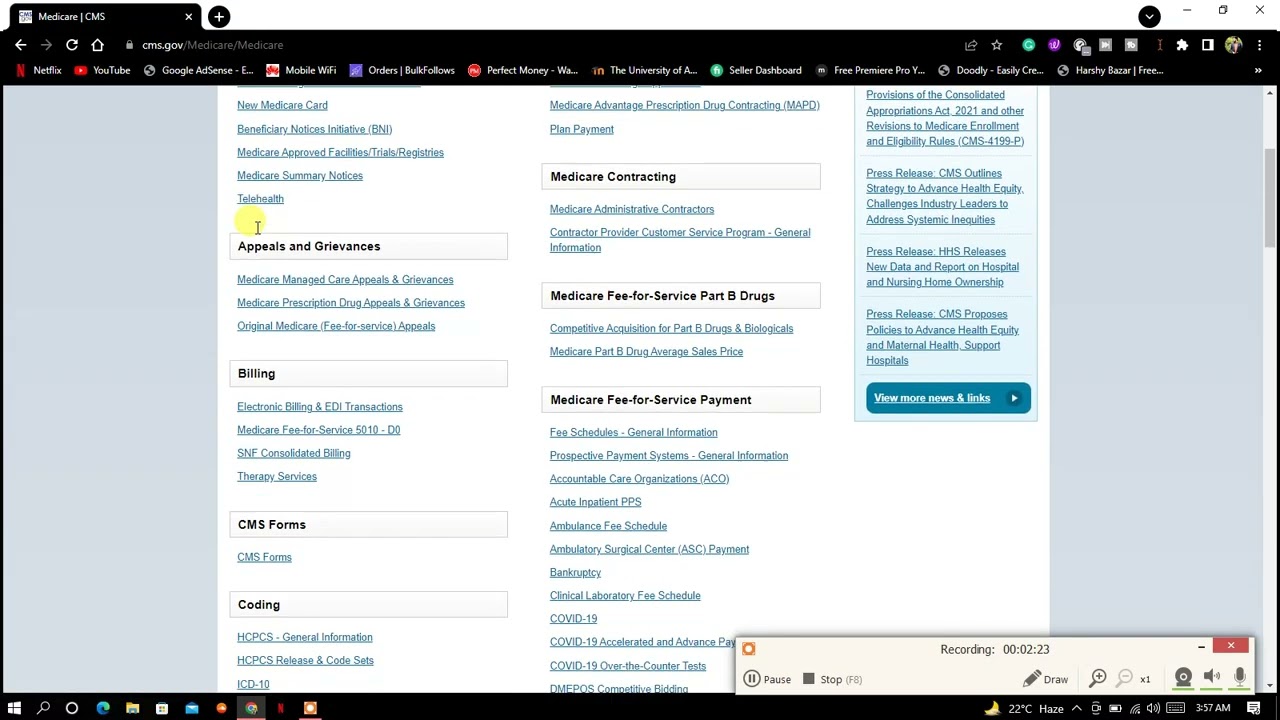Click the share page icon in address bar

pos(971,45)
